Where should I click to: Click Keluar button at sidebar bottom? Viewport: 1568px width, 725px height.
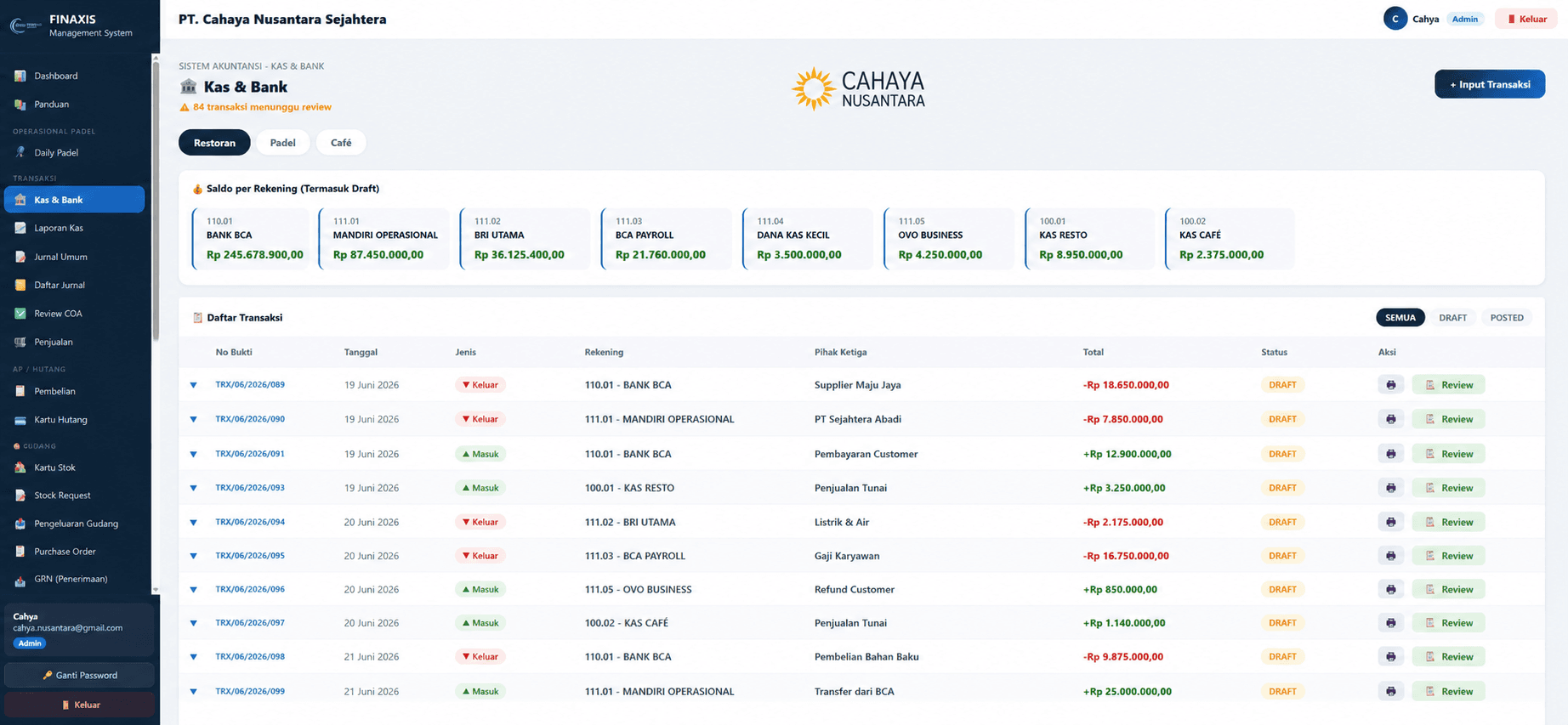(x=80, y=705)
